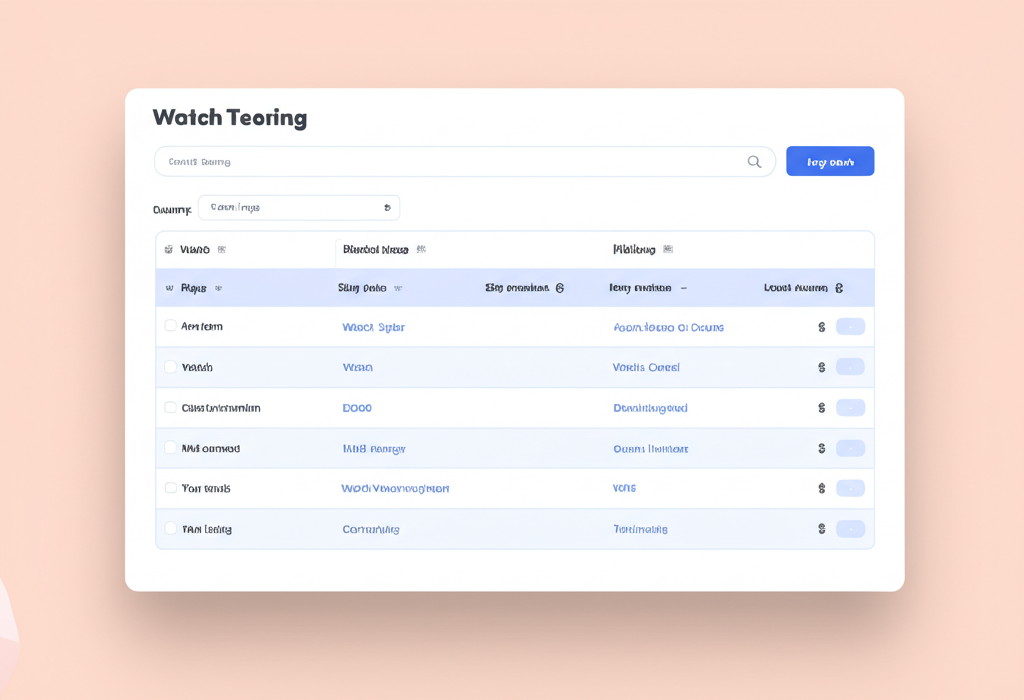The image size is (1024, 700).
Task: Click the small icon left of first column header
Action: point(169,288)
